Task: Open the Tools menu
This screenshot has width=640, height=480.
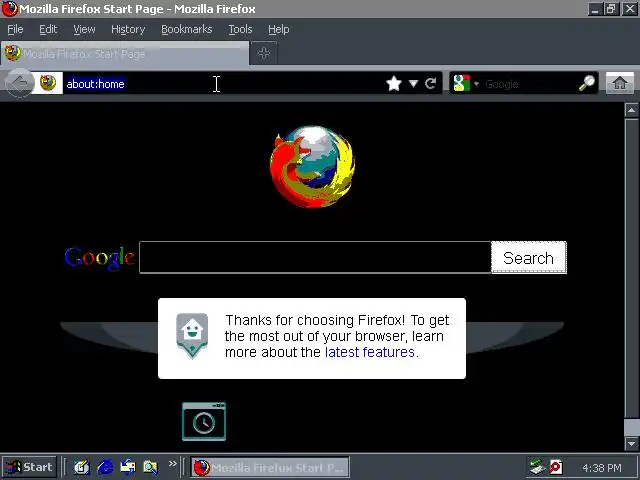Action: click(240, 29)
